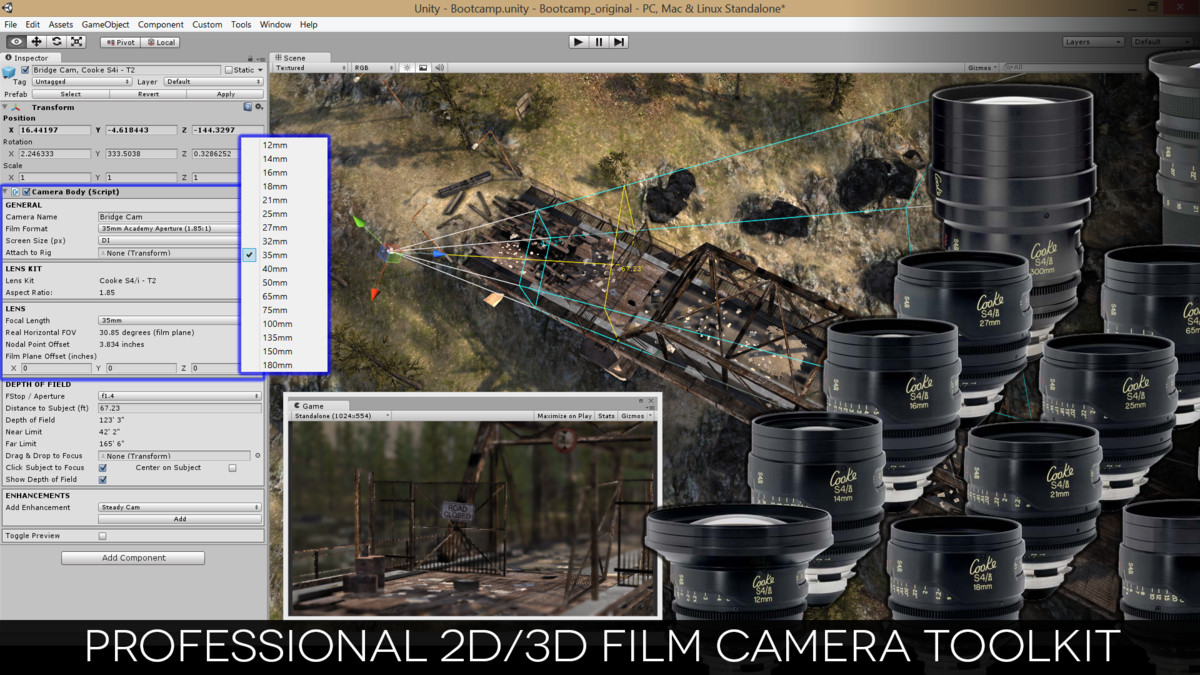
Task: Select the Scale tool in the toolbar
Action: click(77, 42)
